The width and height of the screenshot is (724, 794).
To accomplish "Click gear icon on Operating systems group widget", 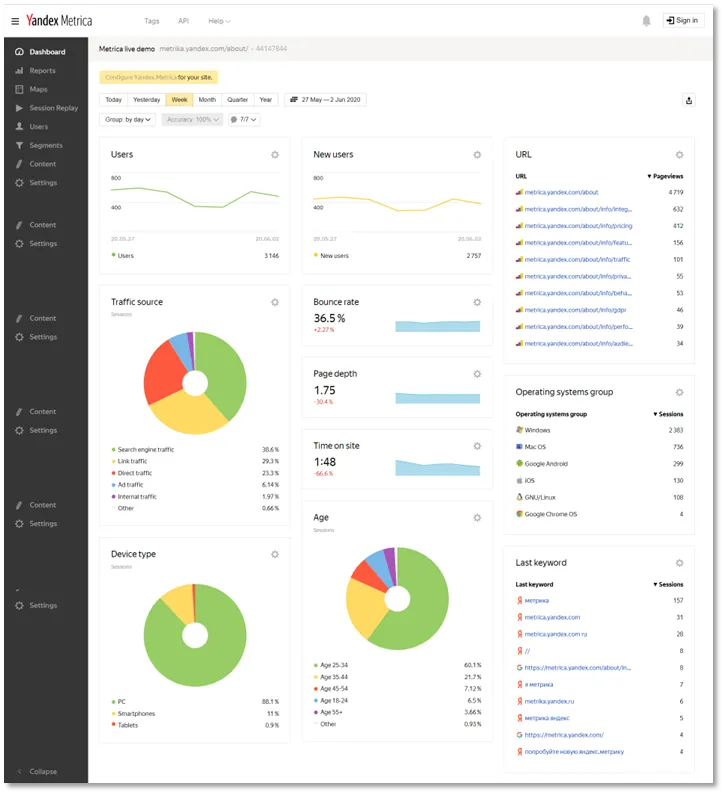I will coord(679,393).
